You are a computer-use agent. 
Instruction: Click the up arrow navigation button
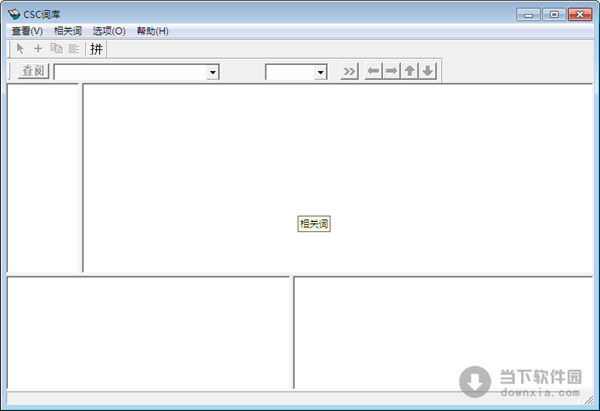[409, 71]
